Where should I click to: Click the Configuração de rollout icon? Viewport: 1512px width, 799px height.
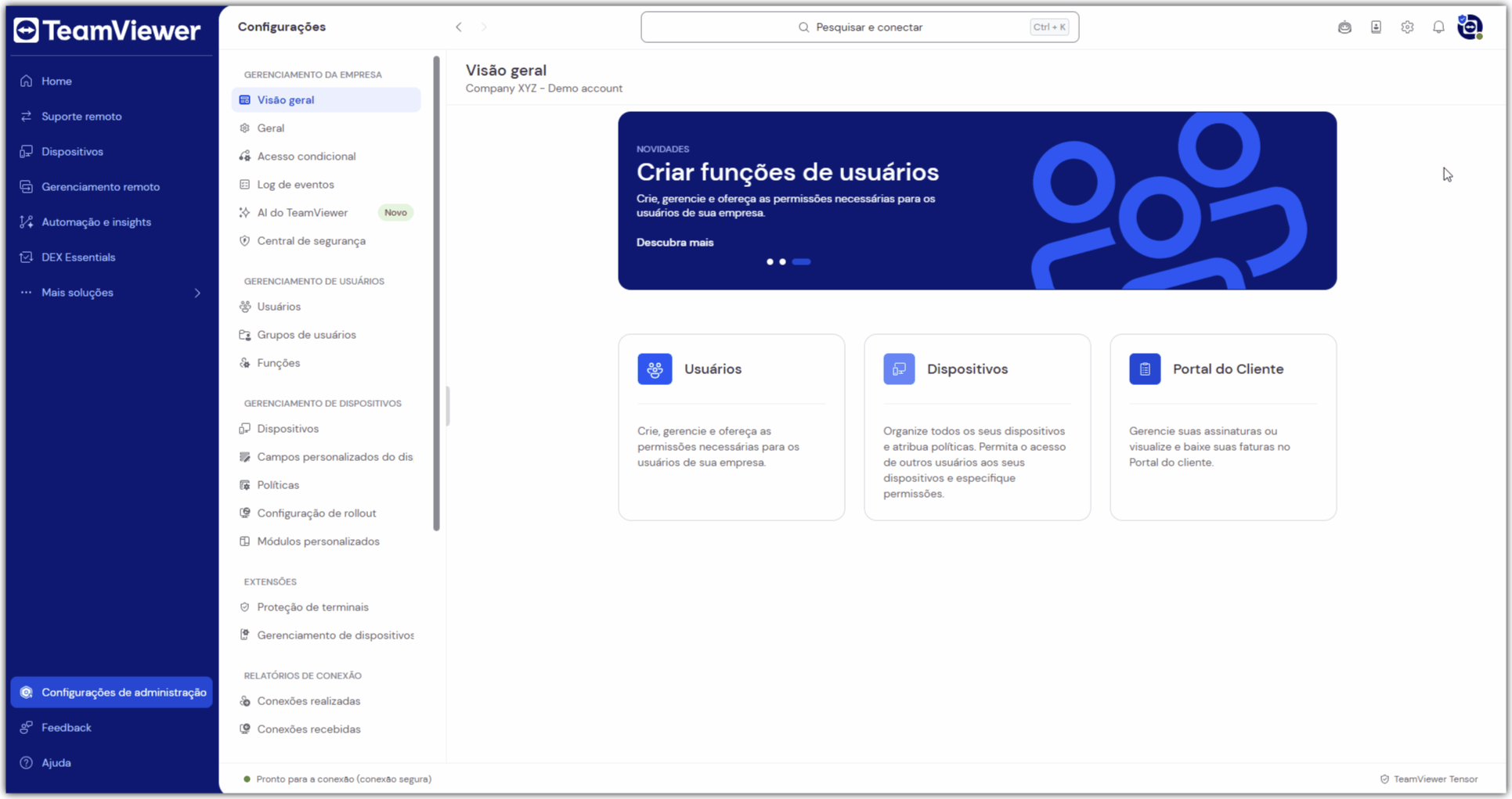click(x=245, y=513)
